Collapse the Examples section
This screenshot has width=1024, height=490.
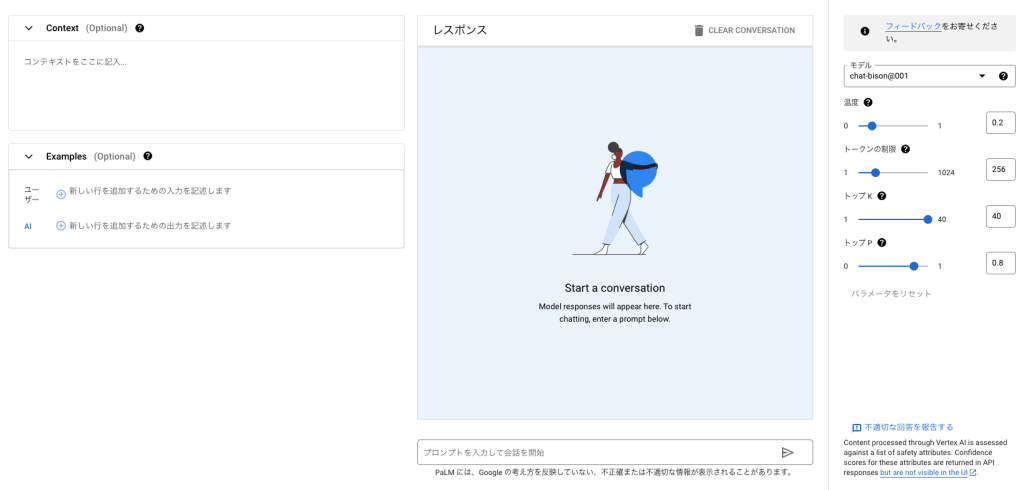(28, 156)
